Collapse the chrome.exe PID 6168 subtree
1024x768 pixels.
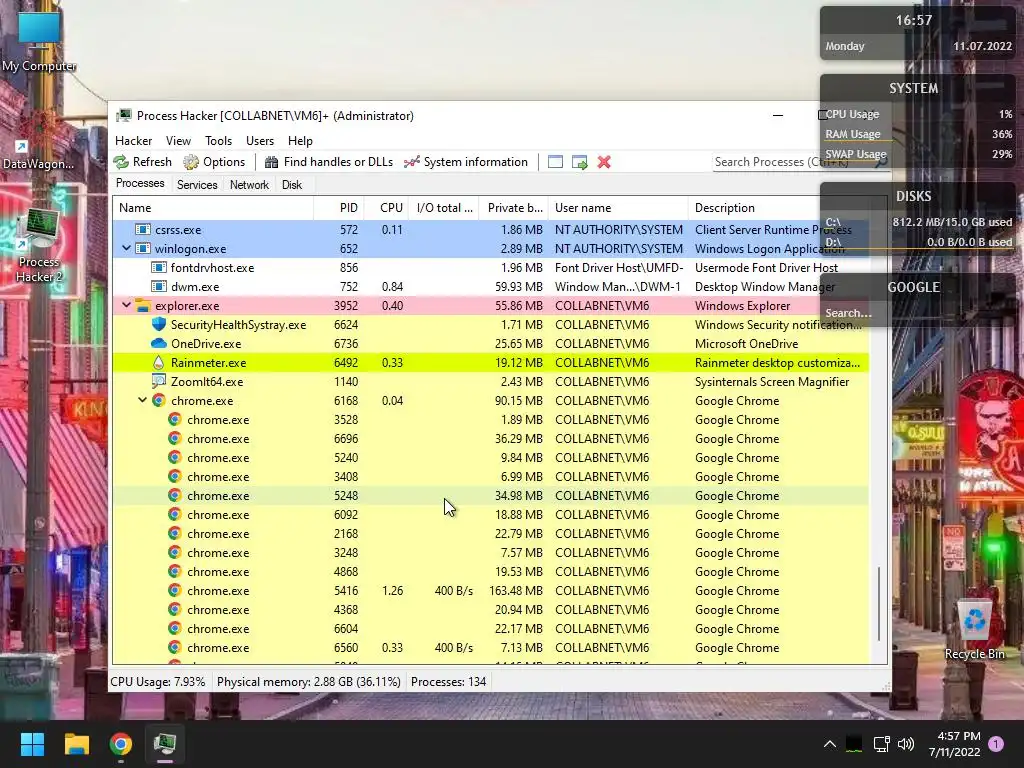142,400
